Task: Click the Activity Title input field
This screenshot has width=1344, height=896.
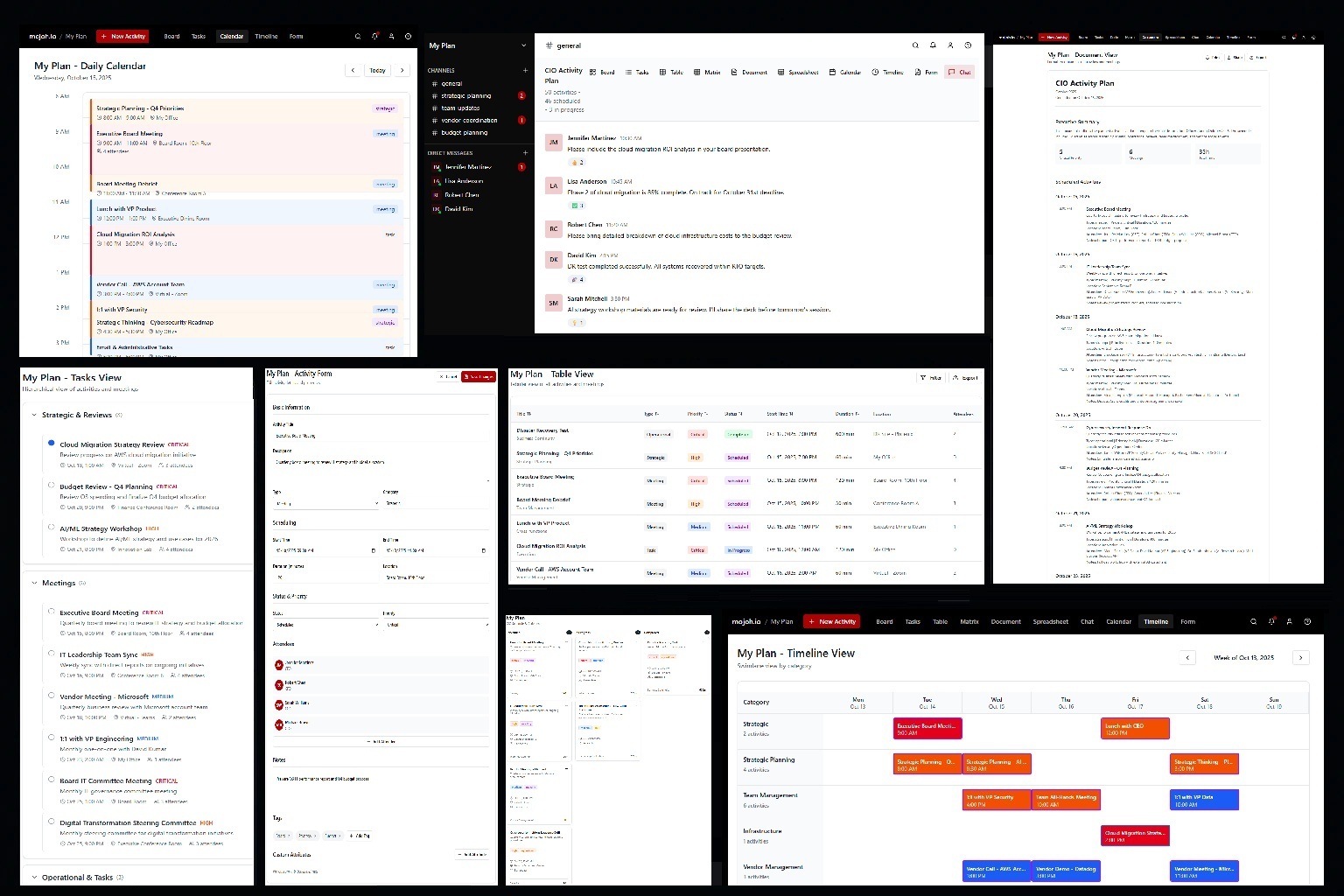Action: [381, 435]
